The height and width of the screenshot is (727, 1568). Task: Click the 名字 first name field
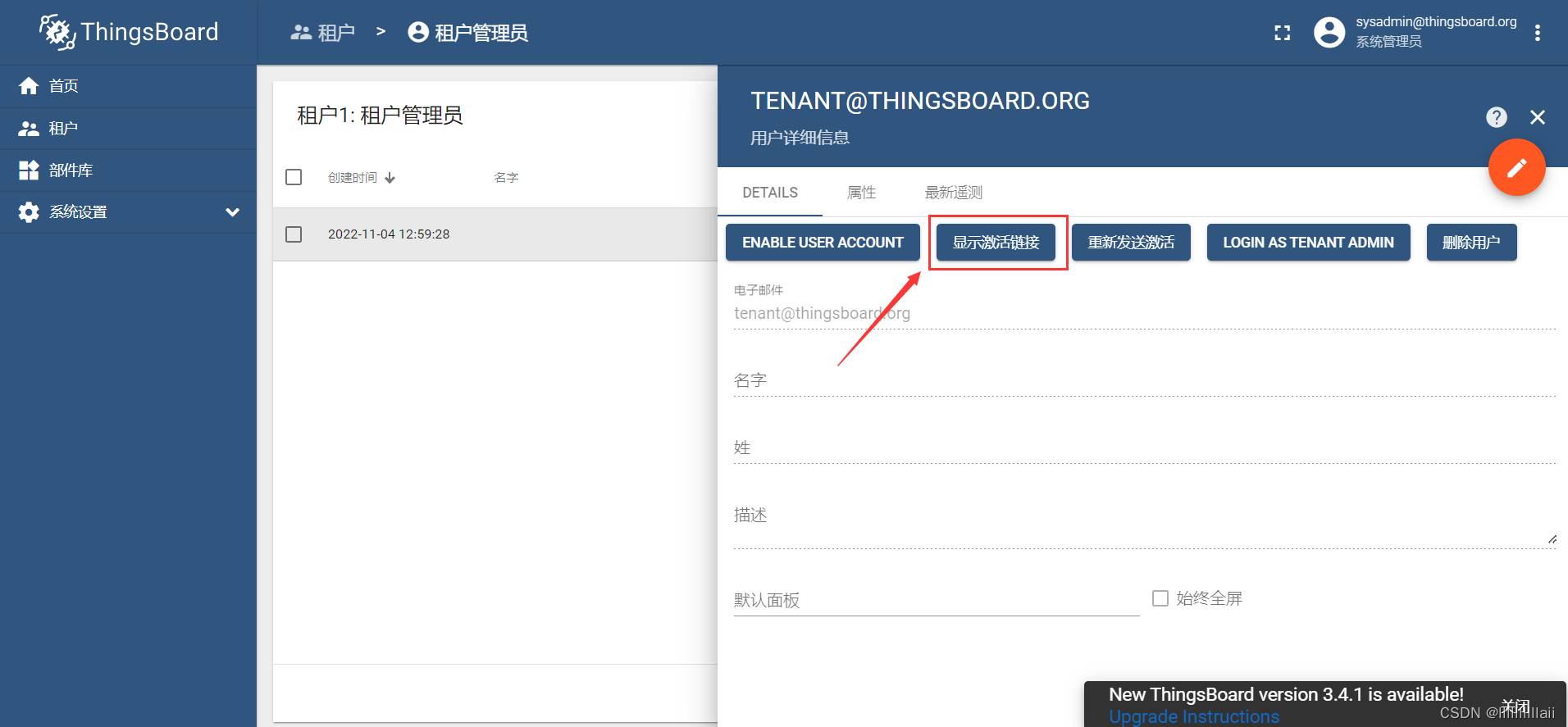[x=1145, y=380]
